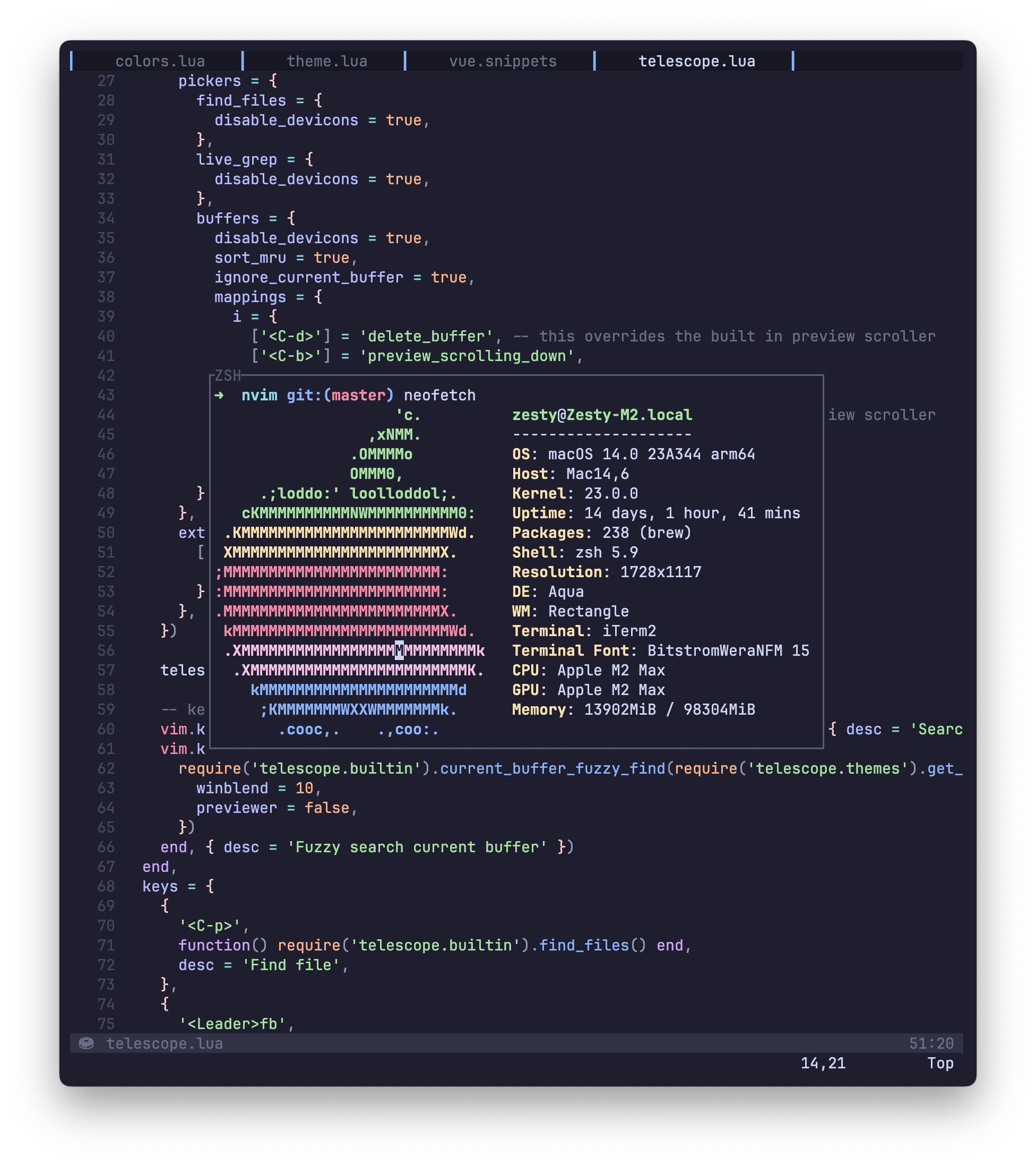This screenshot has width=1036, height=1165.
Task: Click the 'Top' scroll indicator in ruler
Action: pos(940,1064)
